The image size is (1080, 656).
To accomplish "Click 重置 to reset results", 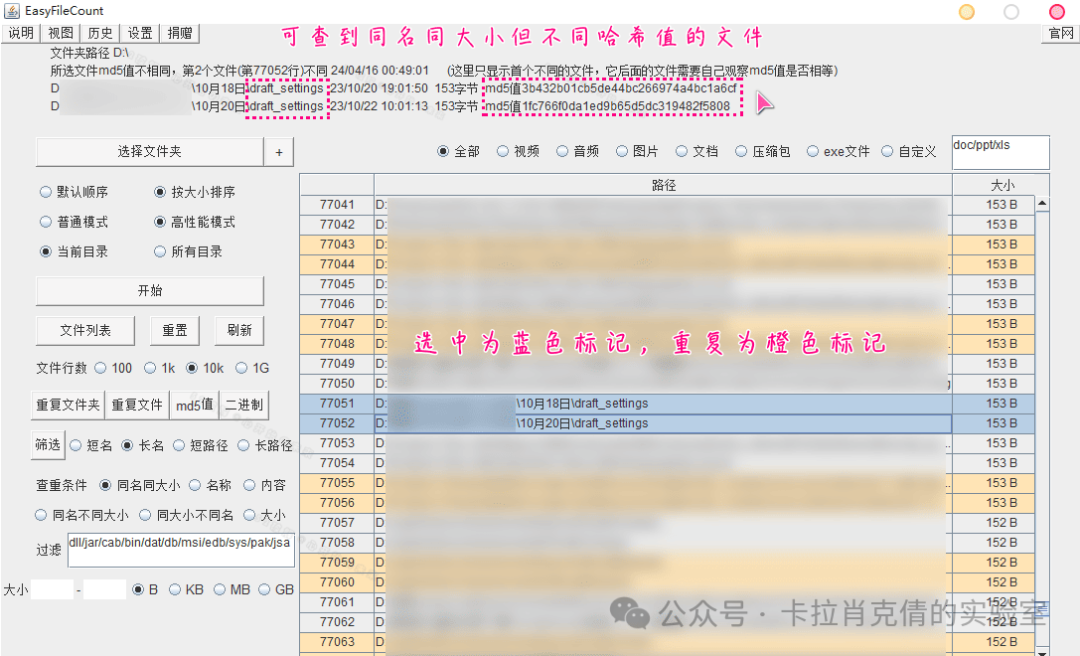I will point(174,330).
